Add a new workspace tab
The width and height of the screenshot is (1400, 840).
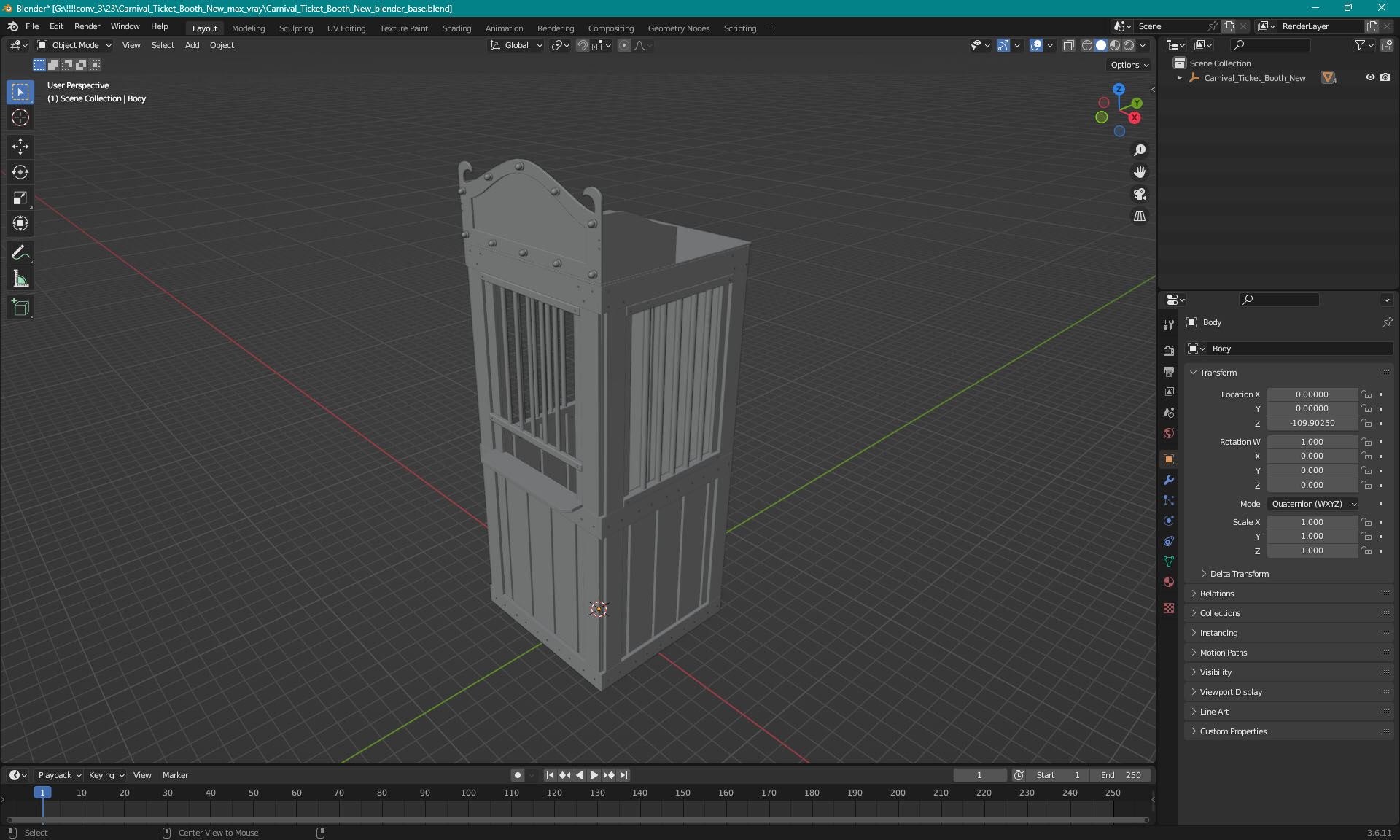pos(771,28)
